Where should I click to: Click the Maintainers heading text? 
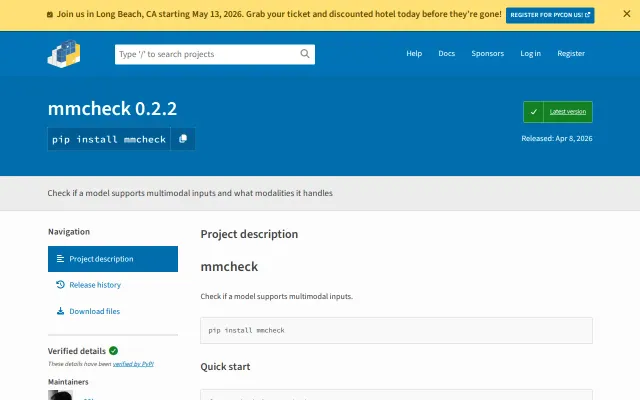tap(68, 382)
